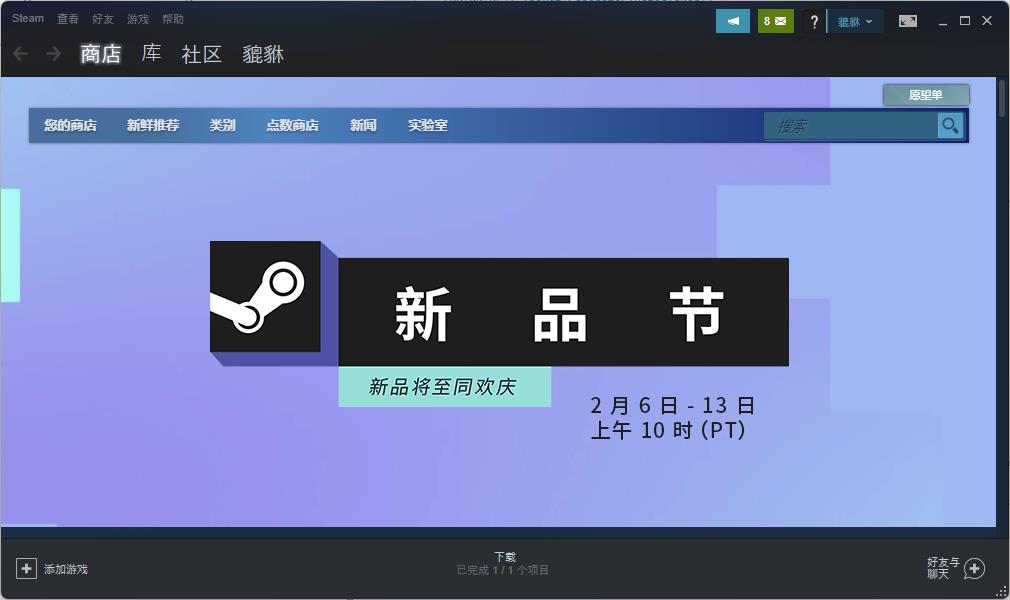This screenshot has height=600, width=1010.
Task: Click the magnifying glass search icon
Action: click(x=950, y=125)
